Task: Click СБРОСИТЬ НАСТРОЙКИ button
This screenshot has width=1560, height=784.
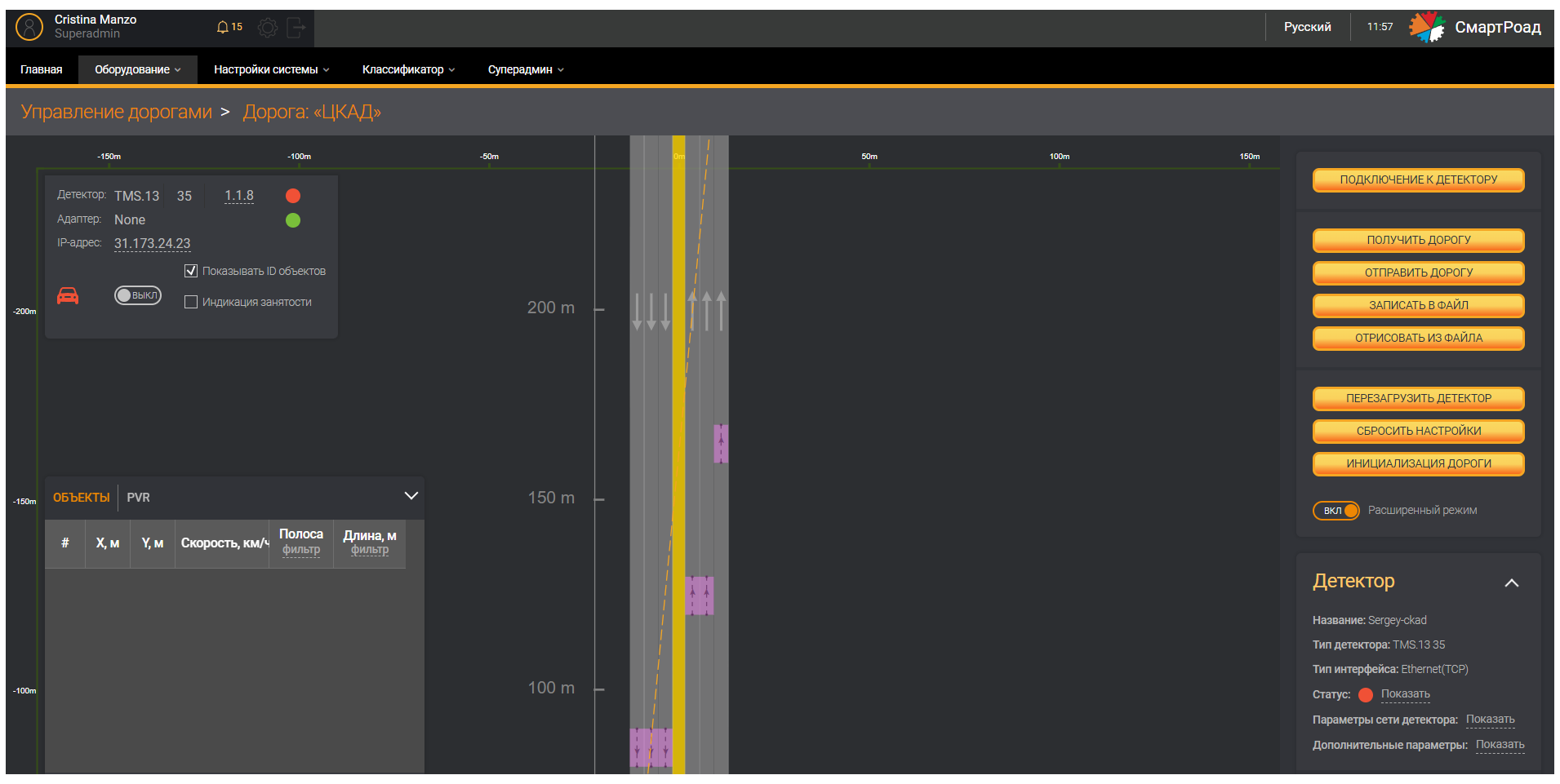Action: tap(1419, 431)
